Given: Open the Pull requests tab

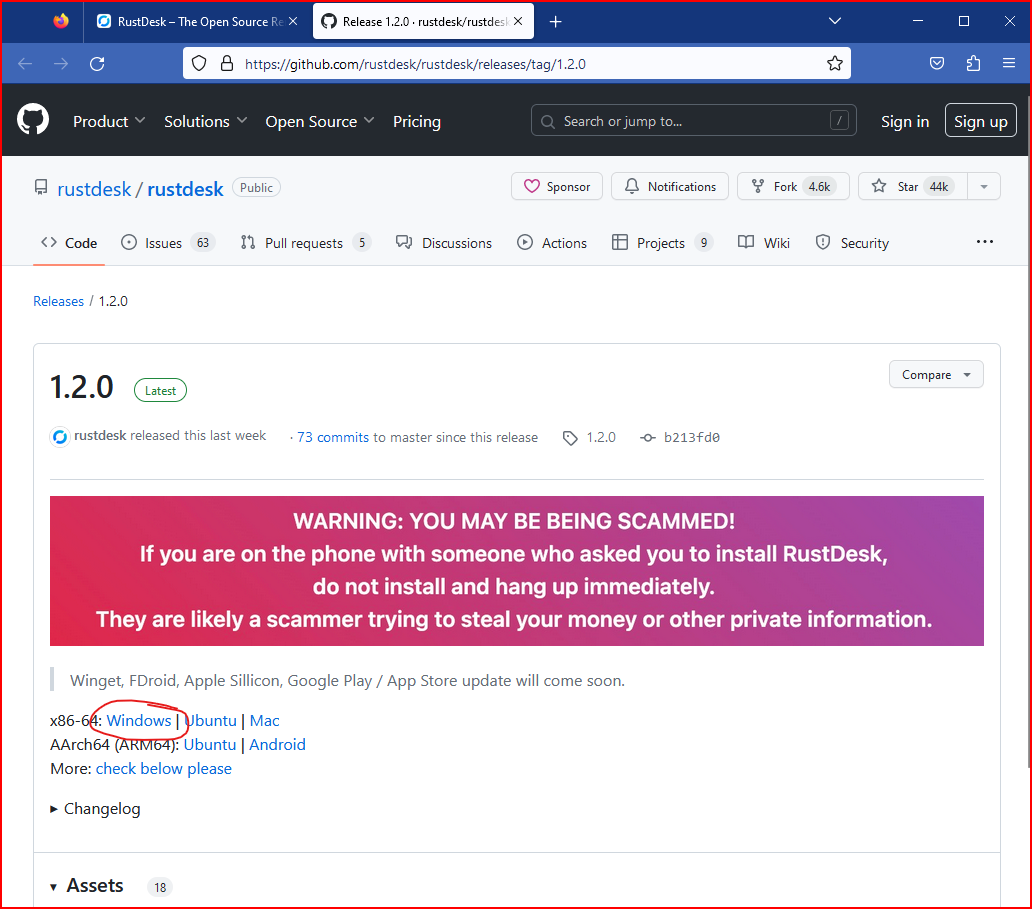Looking at the screenshot, I should (305, 243).
